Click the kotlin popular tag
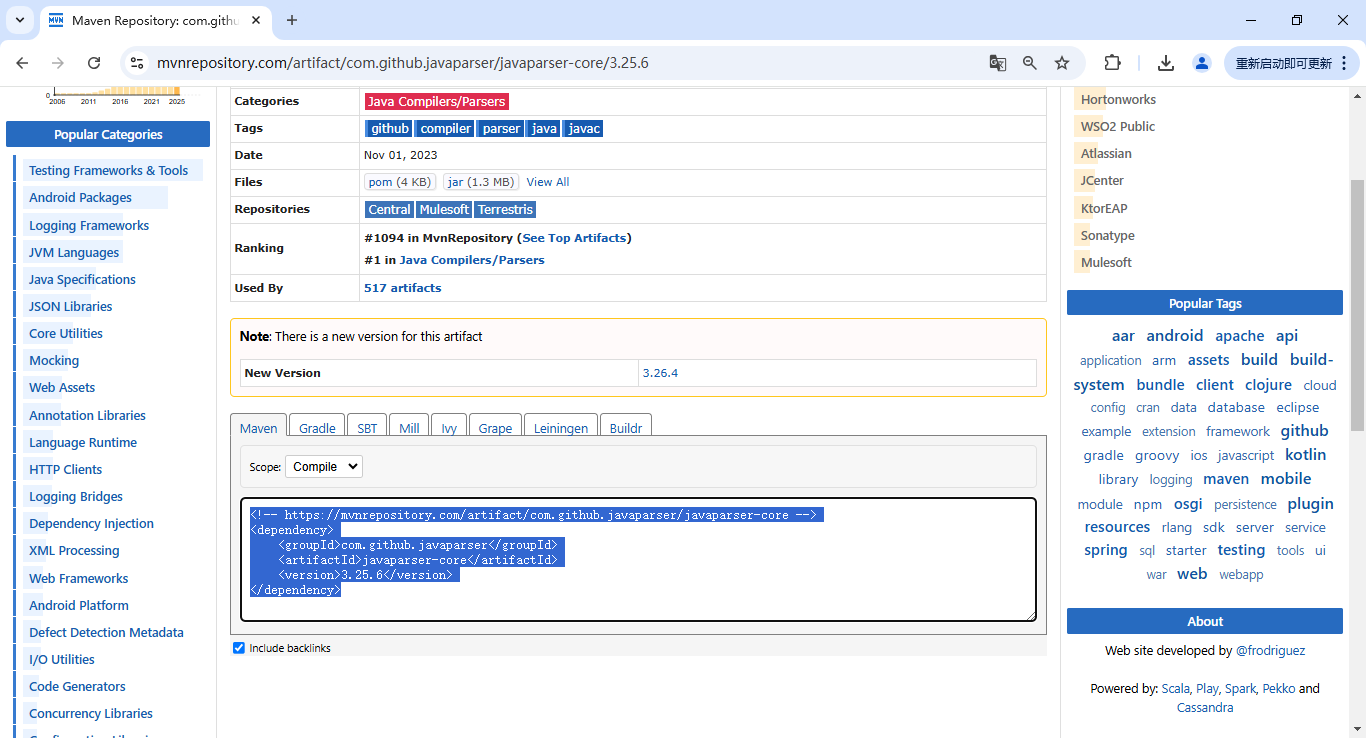Screen dimensions: 1366x738 pyautogui.click(x=1305, y=455)
